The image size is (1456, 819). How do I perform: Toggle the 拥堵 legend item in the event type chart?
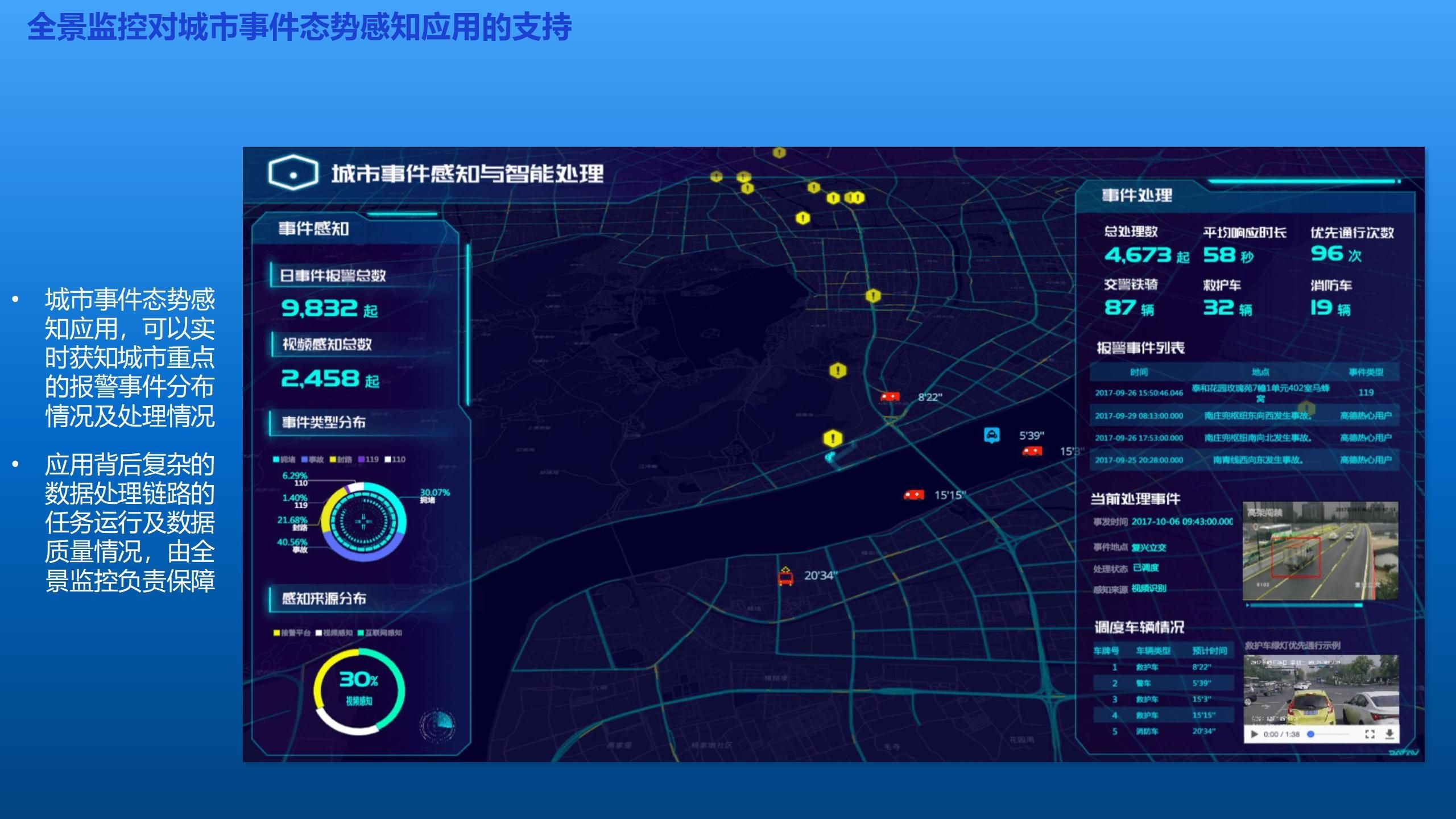tap(284, 460)
